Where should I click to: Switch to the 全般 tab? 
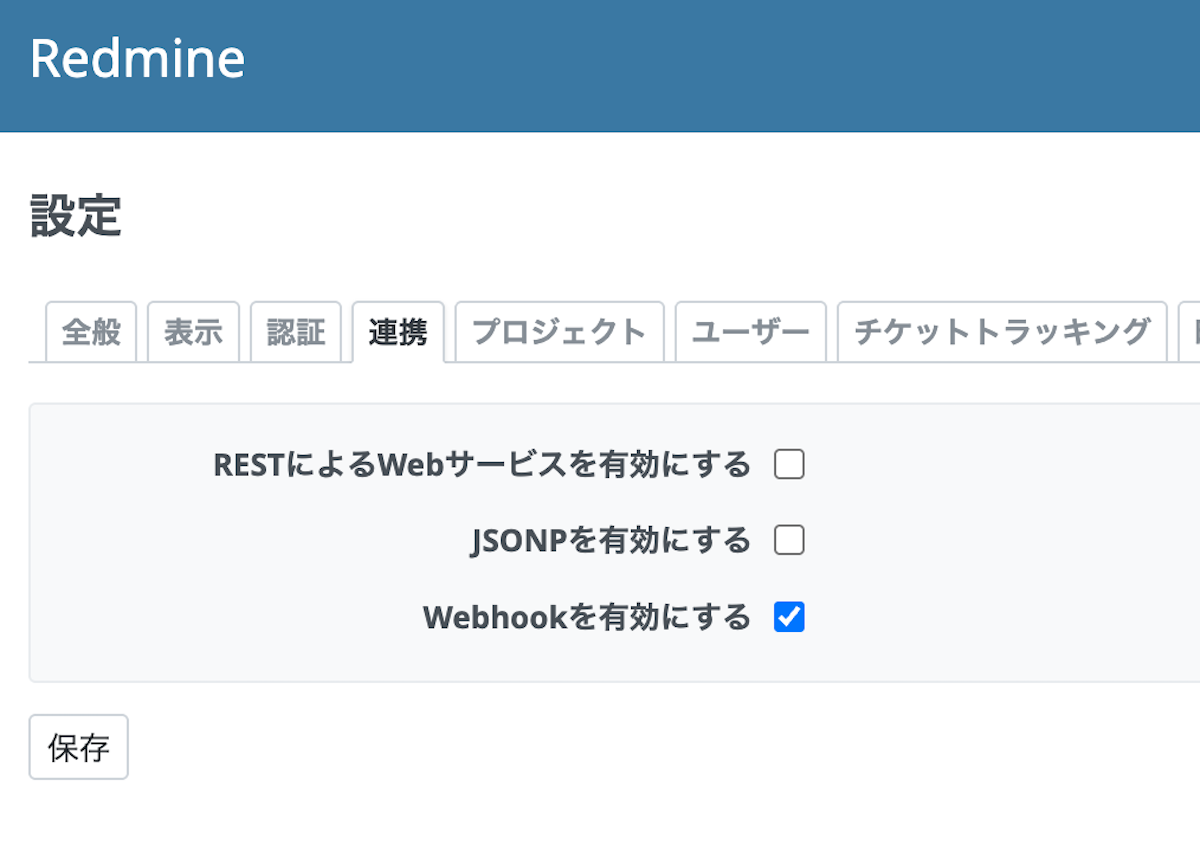pos(92,332)
